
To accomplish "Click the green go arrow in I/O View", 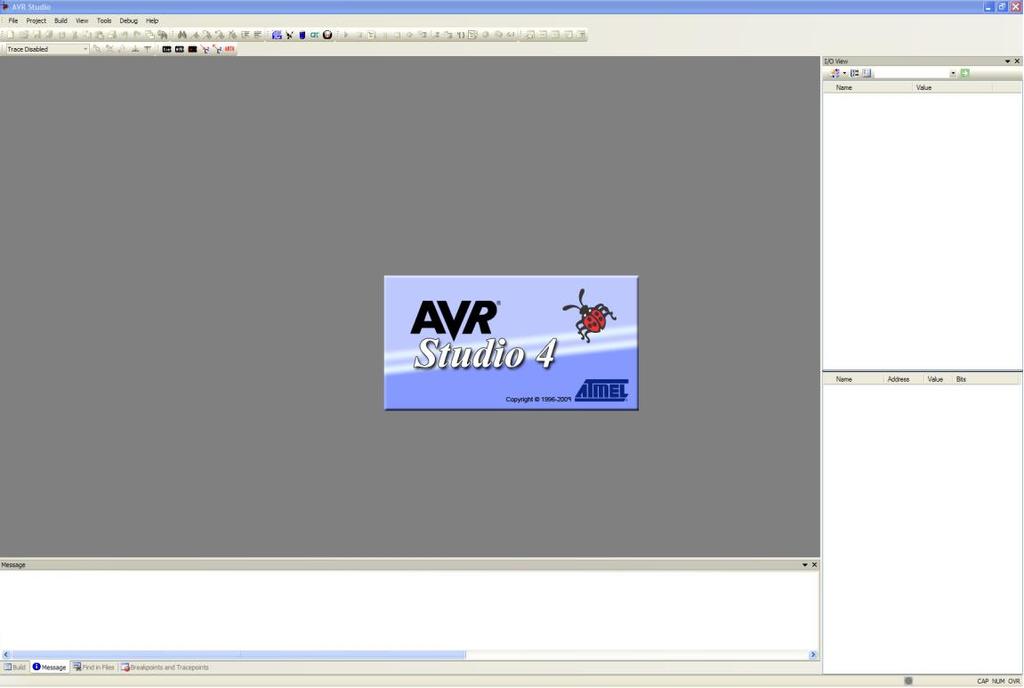I will [965, 73].
